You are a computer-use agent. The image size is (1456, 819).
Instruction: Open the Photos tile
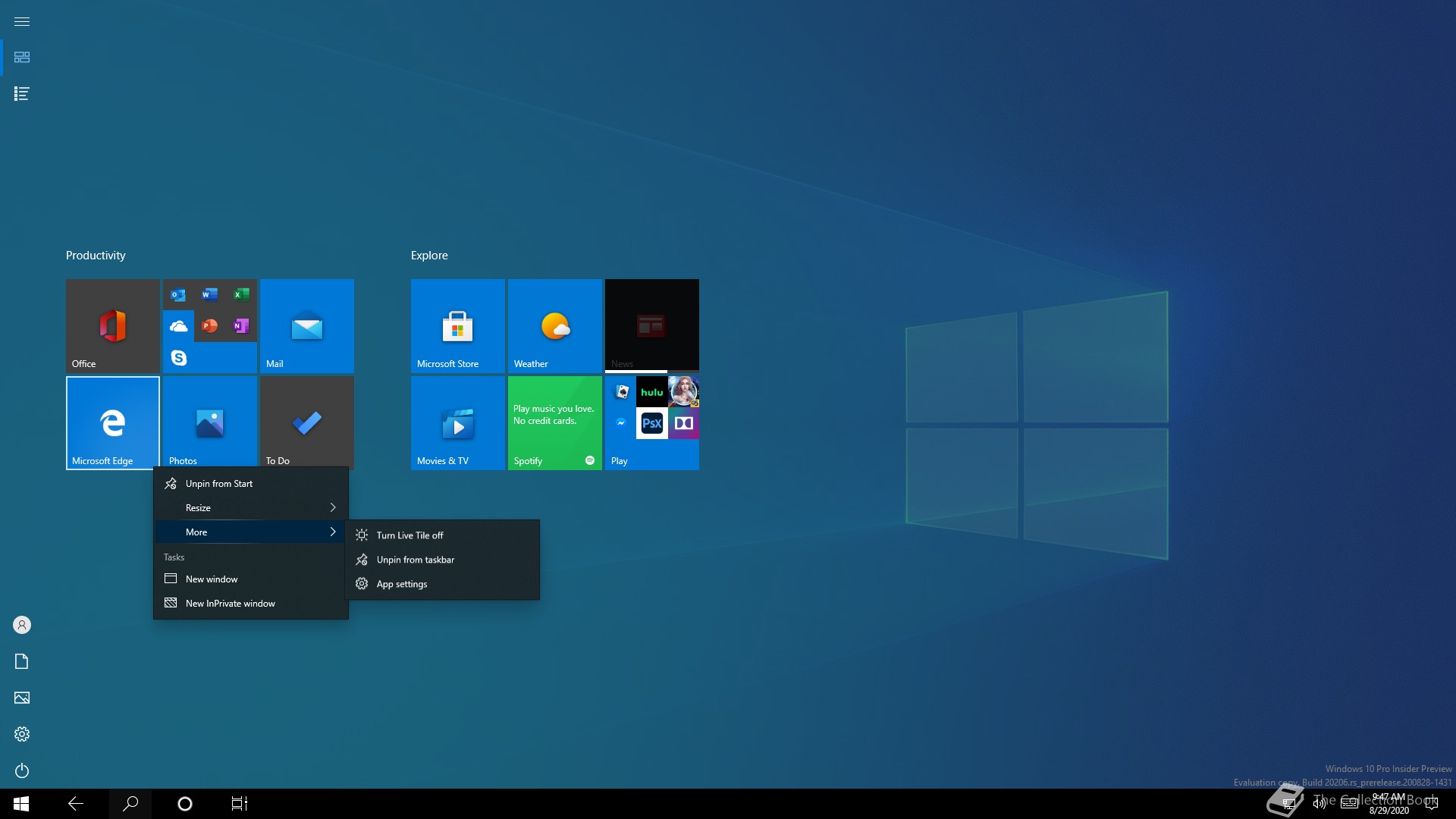pos(209,422)
